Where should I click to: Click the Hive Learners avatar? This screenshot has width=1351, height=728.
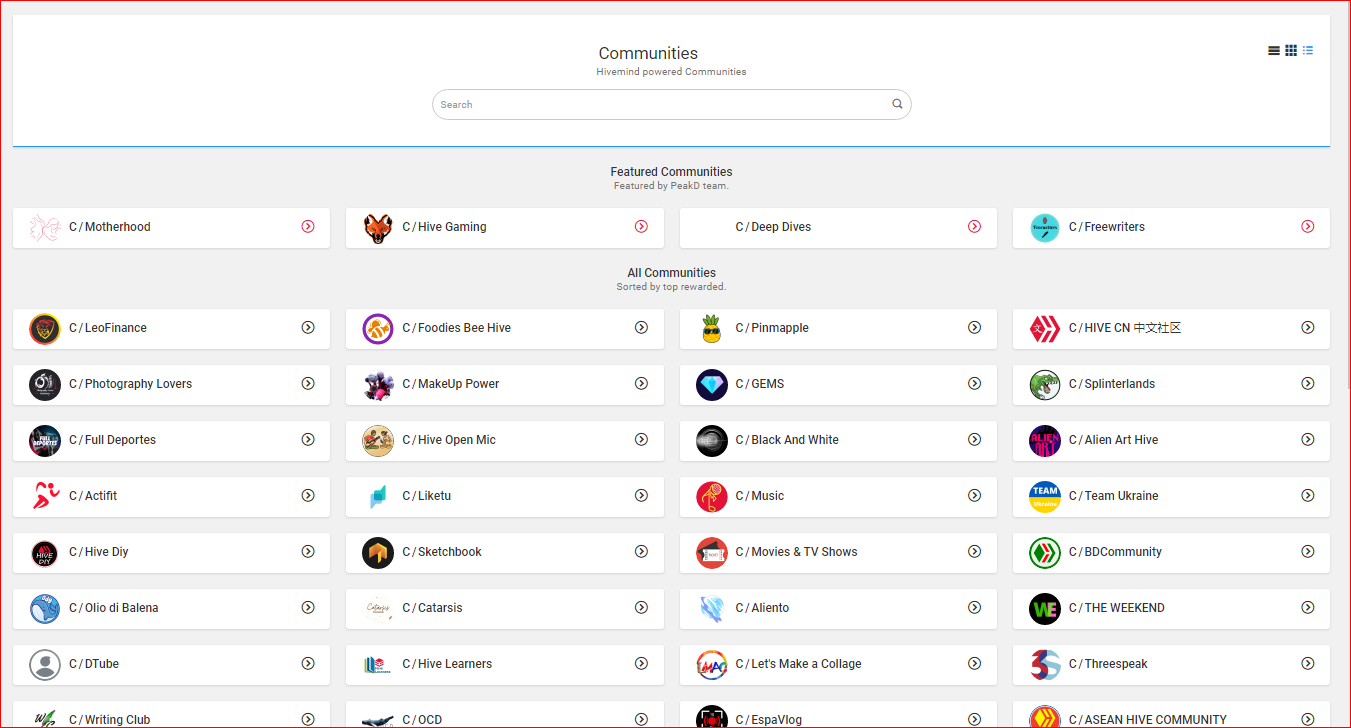coord(378,665)
